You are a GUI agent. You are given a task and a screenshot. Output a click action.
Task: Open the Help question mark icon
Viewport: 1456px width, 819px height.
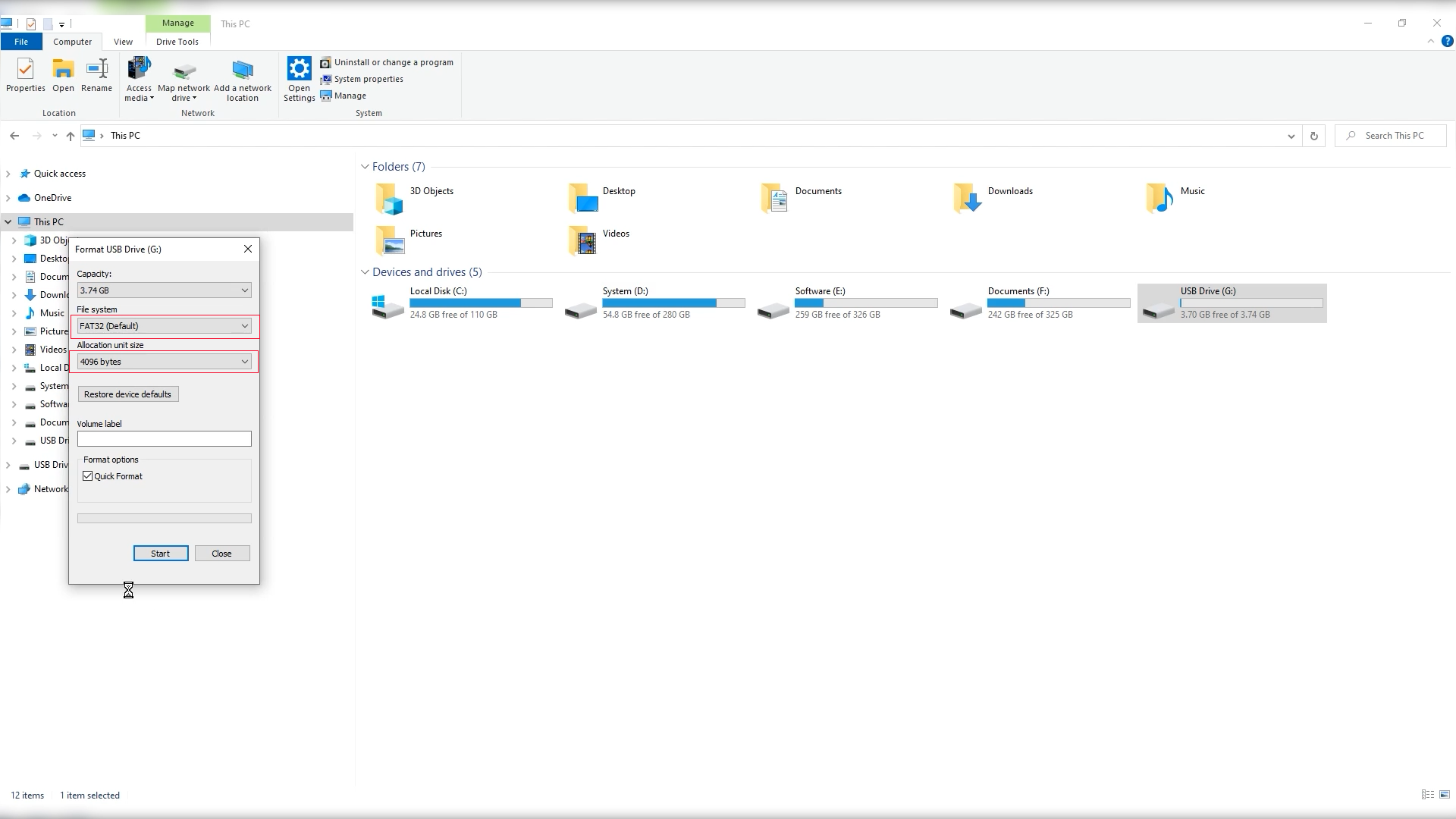pyautogui.click(x=1447, y=42)
